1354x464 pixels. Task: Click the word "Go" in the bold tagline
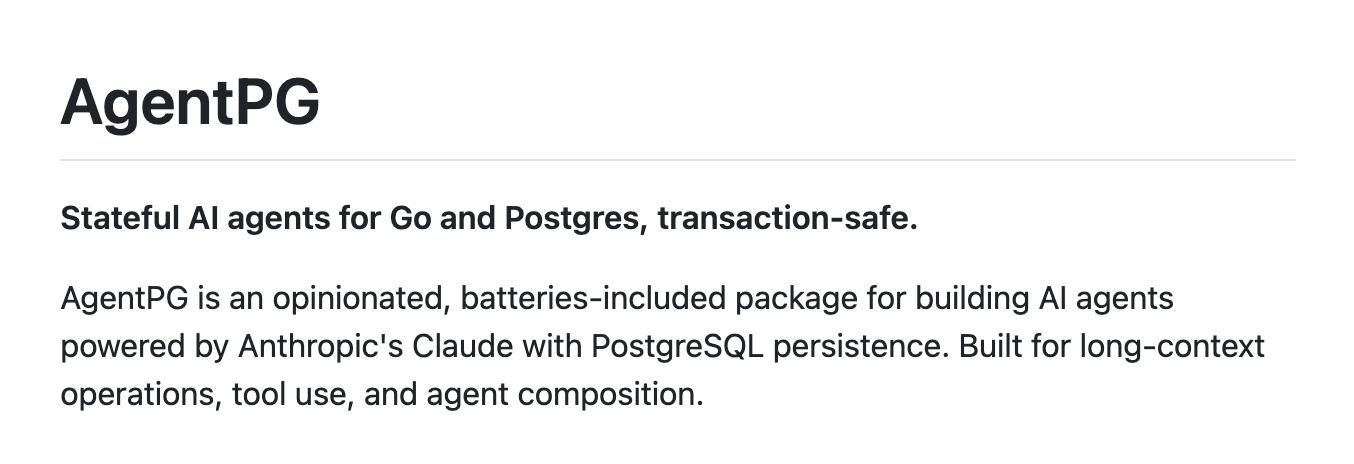pyautogui.click(x=404, y=219)
